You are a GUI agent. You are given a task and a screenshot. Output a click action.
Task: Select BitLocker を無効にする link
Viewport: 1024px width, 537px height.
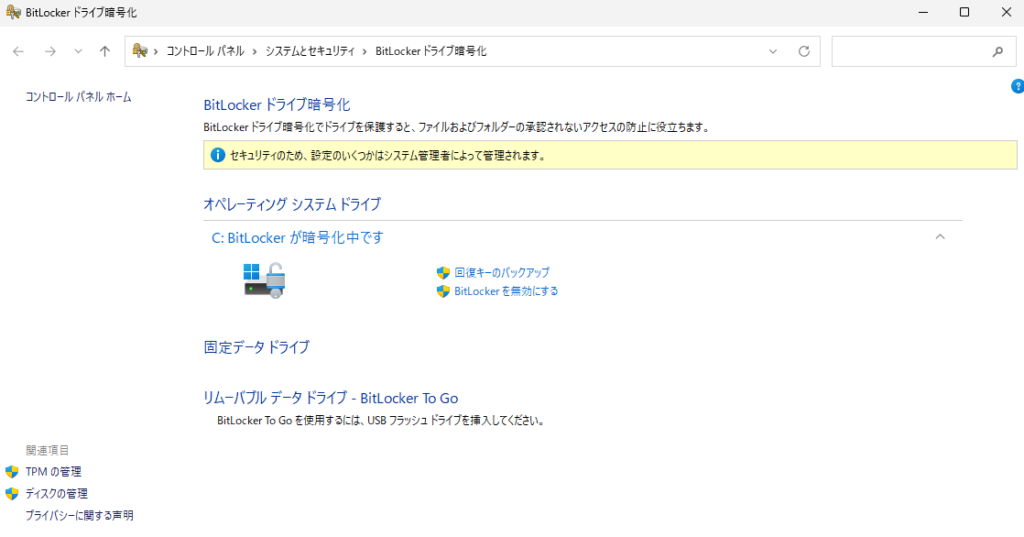pyautogui.click(x=506, y=291)
